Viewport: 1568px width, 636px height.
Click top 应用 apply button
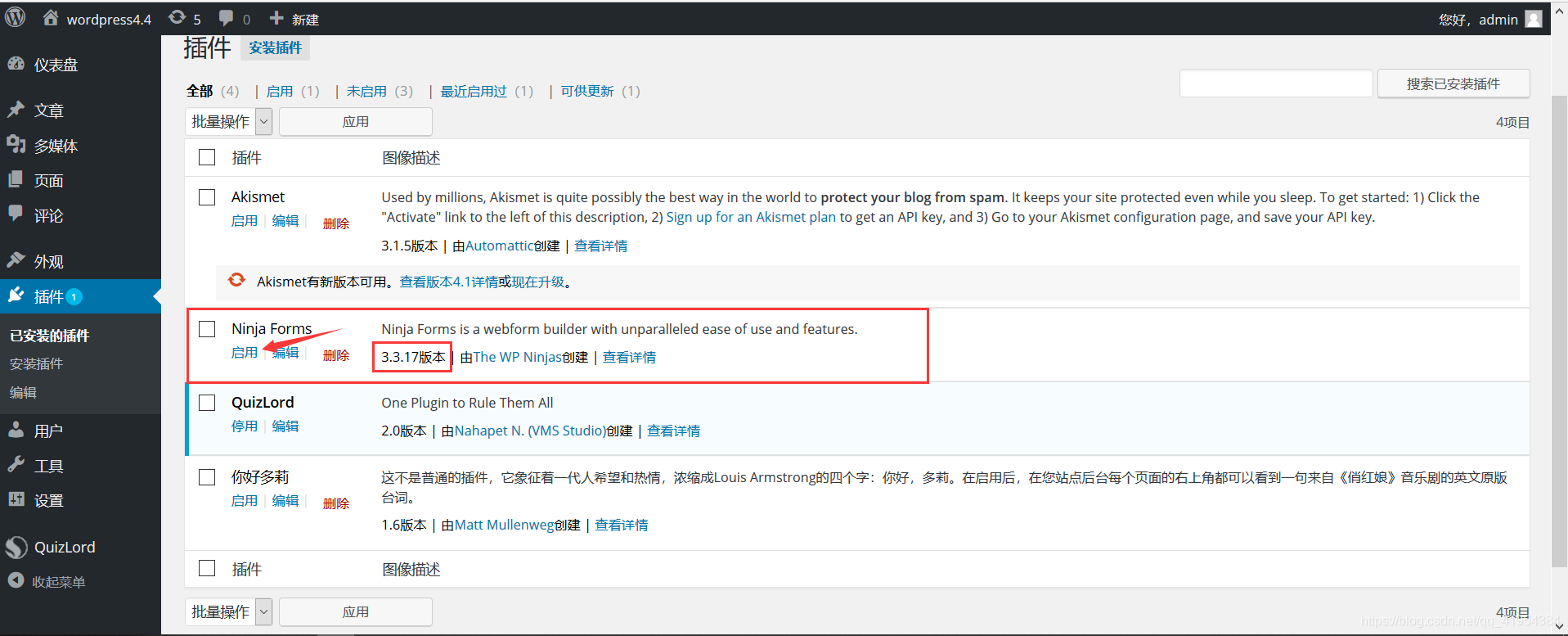356,122
